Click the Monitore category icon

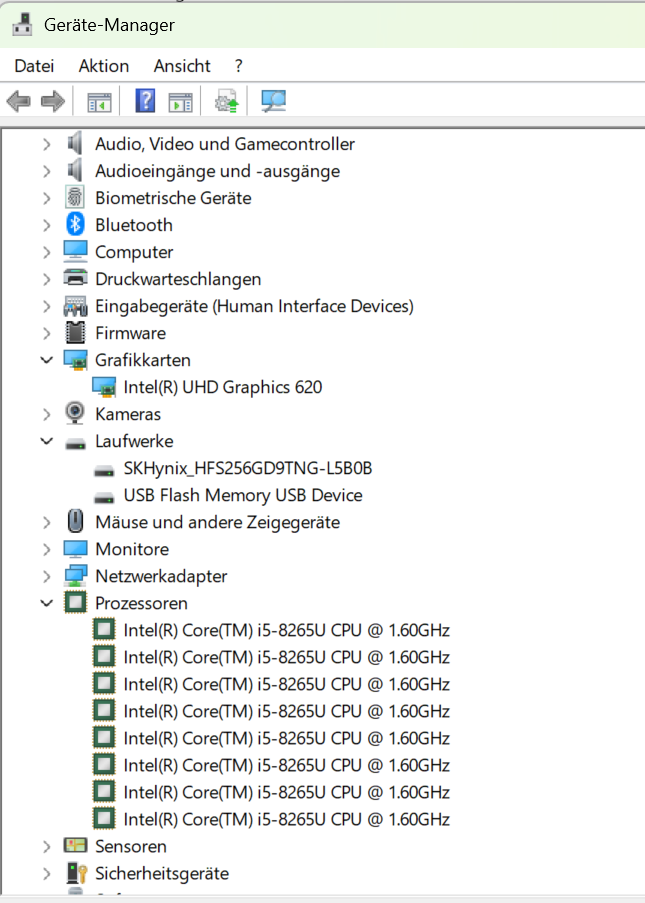point(75,549)
